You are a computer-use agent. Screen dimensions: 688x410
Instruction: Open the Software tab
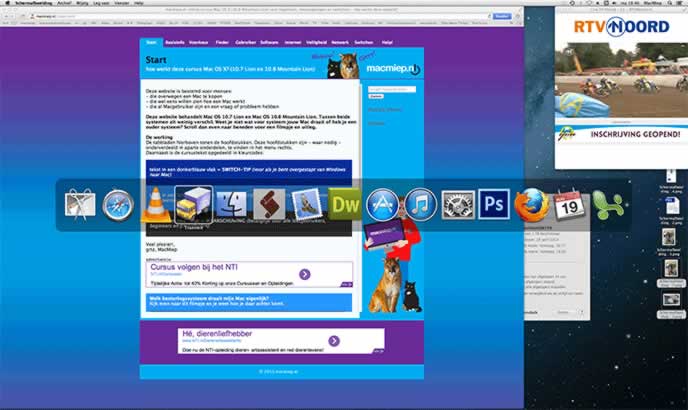[269, 43]
